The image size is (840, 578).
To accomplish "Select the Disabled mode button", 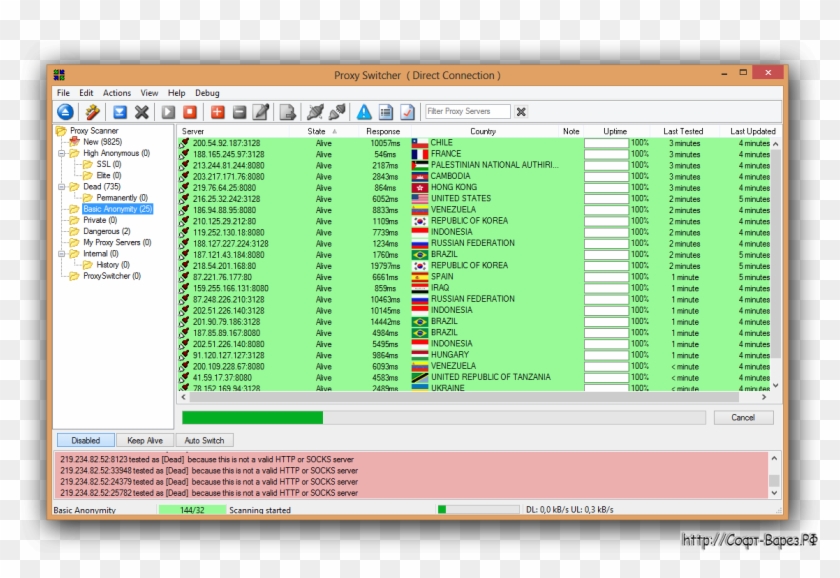I will (x=86, y=440).
